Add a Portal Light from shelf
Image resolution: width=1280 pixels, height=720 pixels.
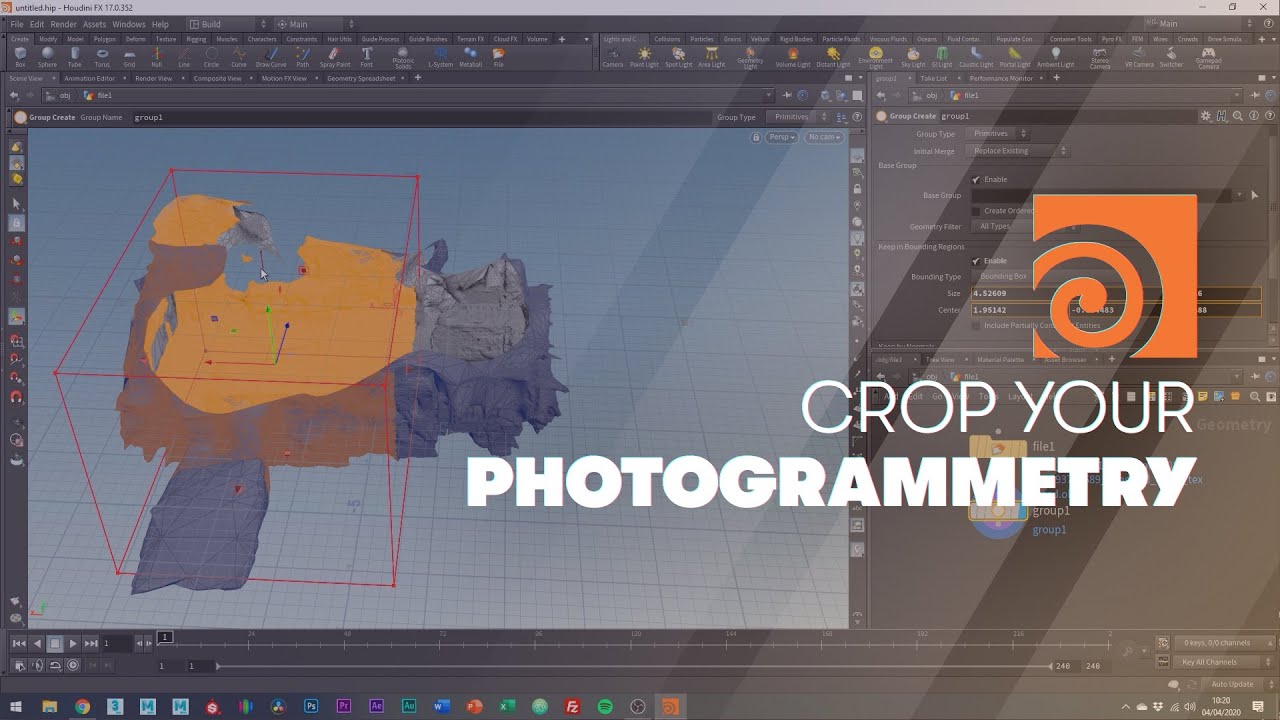click(x=1014, y=56)
